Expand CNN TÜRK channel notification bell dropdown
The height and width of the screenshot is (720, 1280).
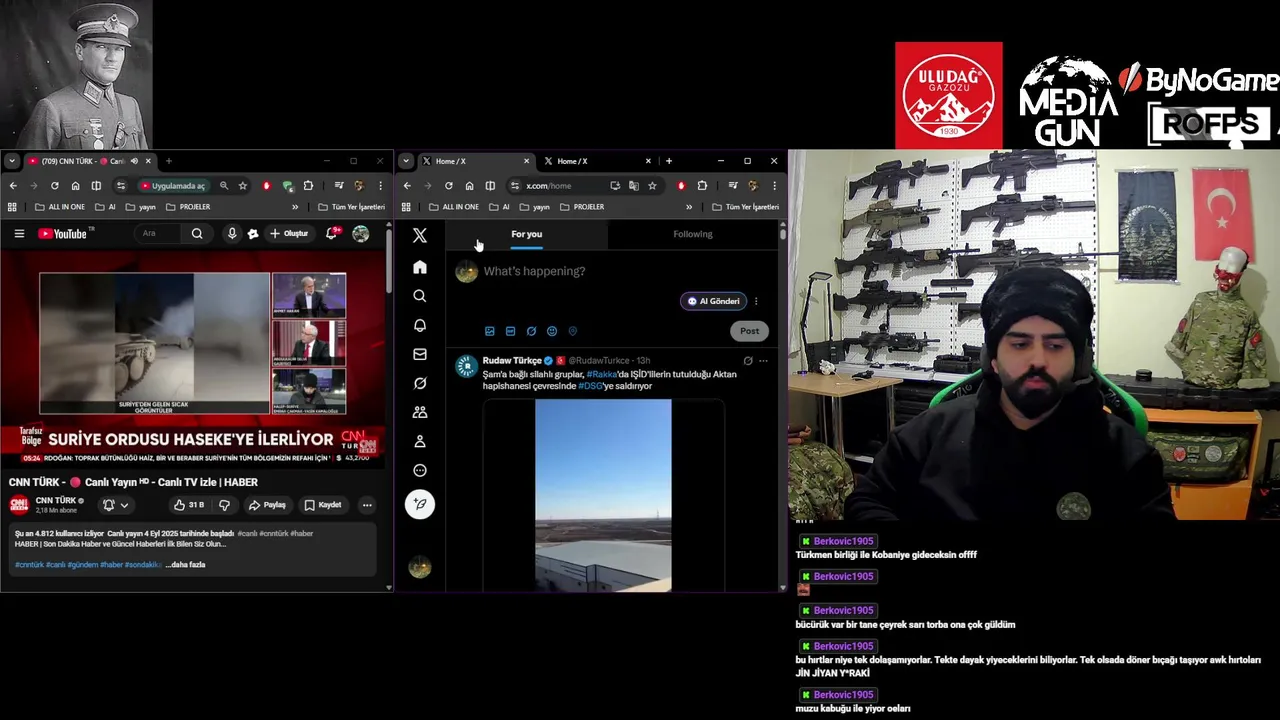coord(116,505)
